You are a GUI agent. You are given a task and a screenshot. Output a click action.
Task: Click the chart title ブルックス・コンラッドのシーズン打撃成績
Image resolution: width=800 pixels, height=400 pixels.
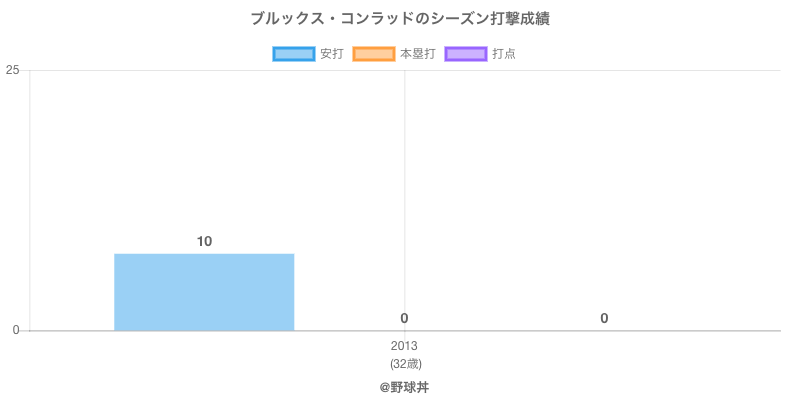400,19
